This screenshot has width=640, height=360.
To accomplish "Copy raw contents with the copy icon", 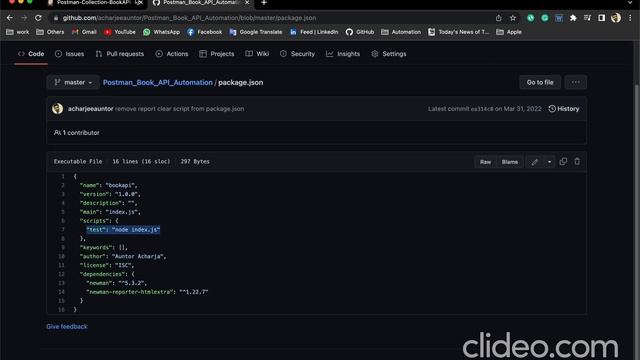I will point(563,162).
